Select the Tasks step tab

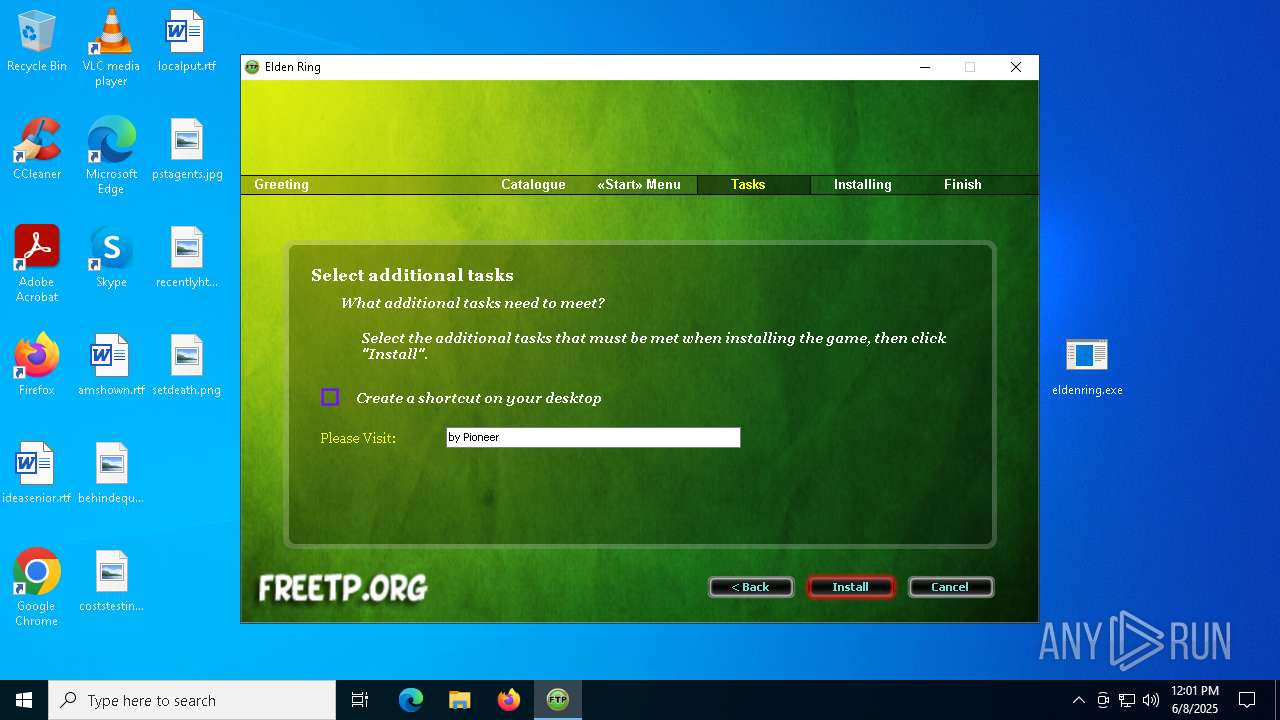(x=748, y=185)
